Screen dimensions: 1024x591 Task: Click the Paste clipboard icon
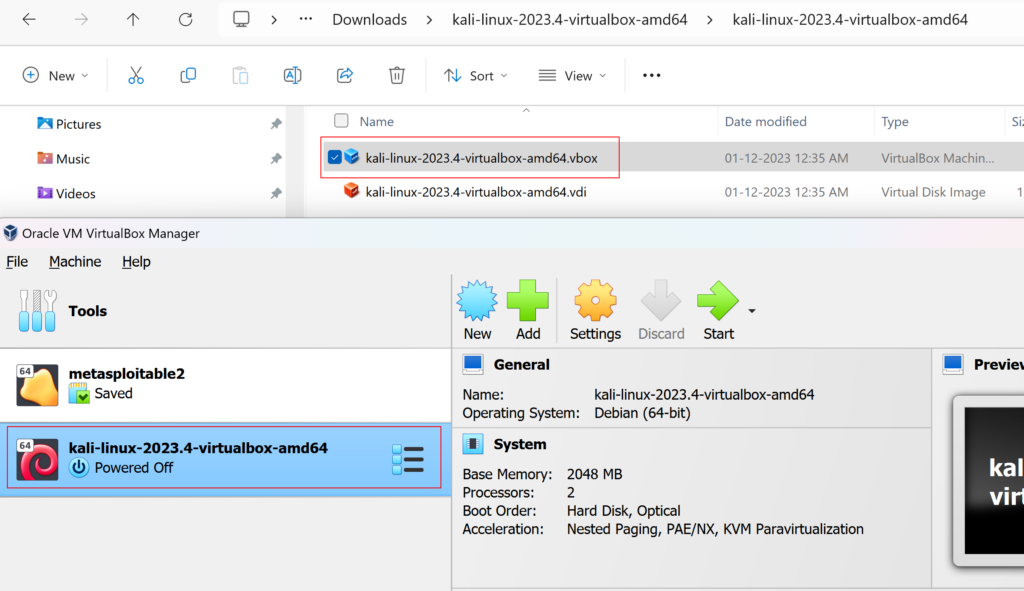pyautogui.click(x=240, y=76)
